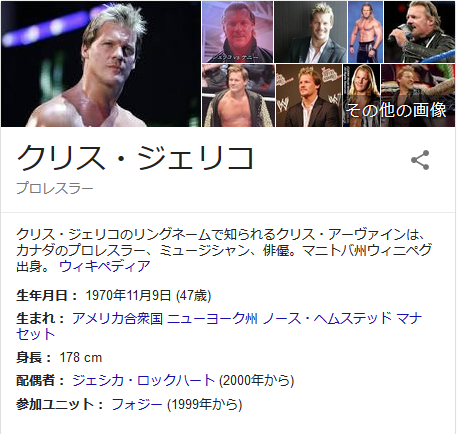Open the アメリカ合衆国 birthplace link
460x434 pixels.
click(x=117, y=319)
